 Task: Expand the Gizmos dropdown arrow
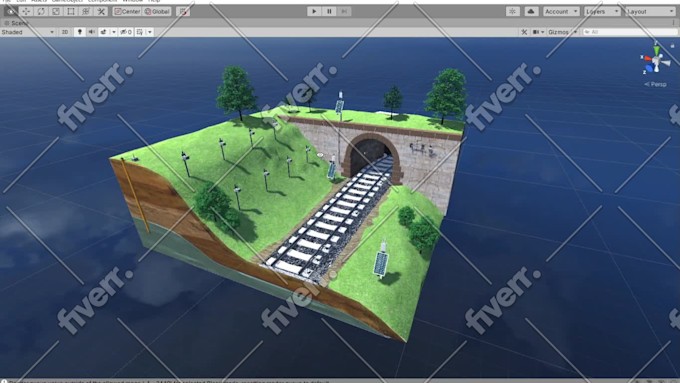(x=575, y=32)
